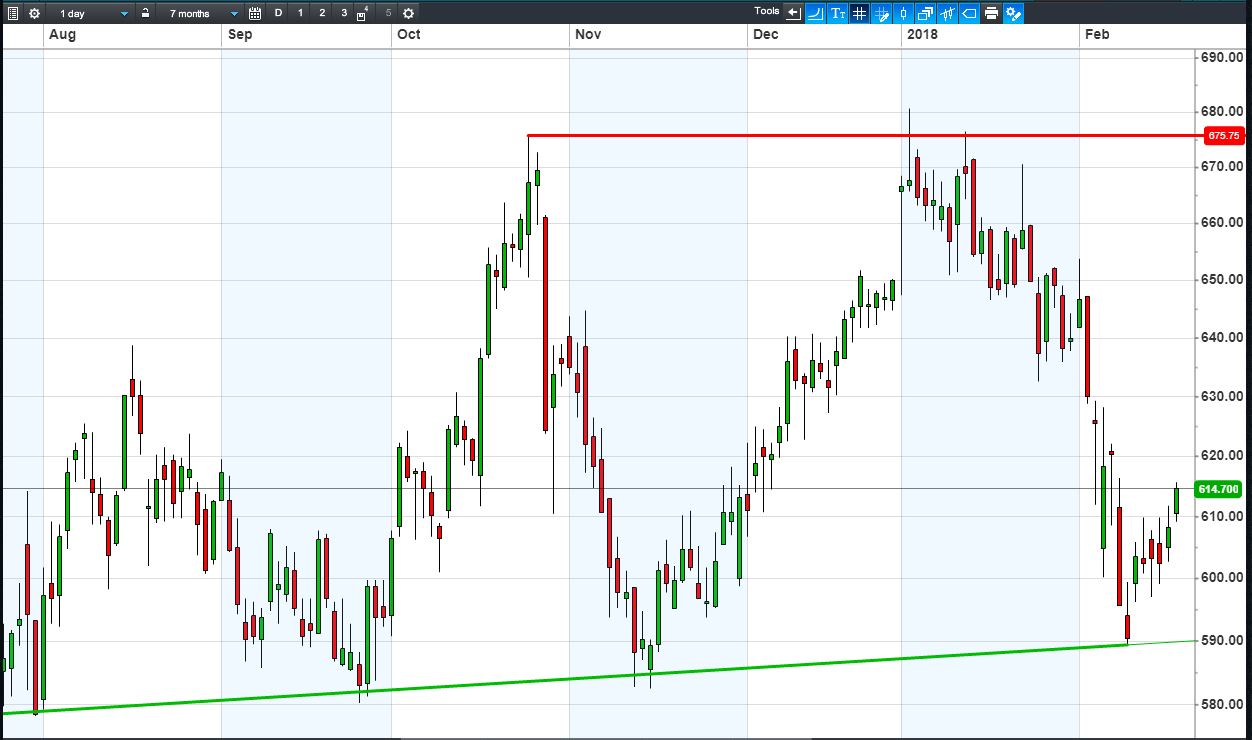This screenshot has height=740, width=1252.
Task: Switch to saved layout 3
Action: (344, 13)
